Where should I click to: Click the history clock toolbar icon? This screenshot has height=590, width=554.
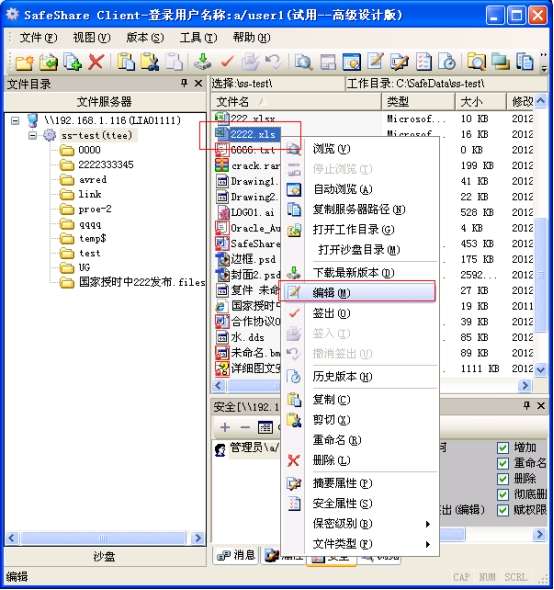(447, 62)
